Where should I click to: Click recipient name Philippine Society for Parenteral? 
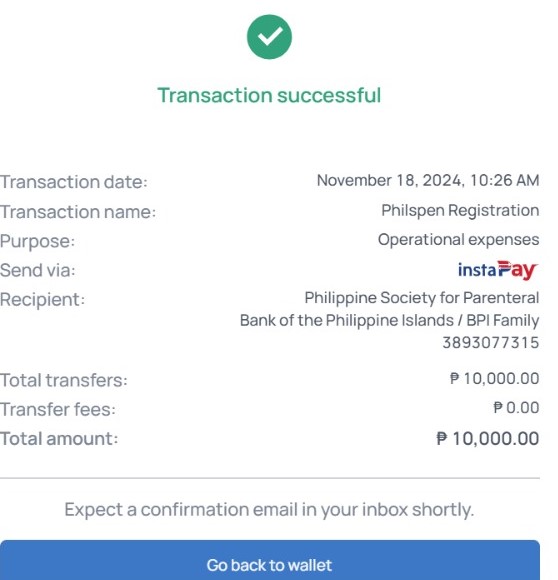[x=422, y=298]
